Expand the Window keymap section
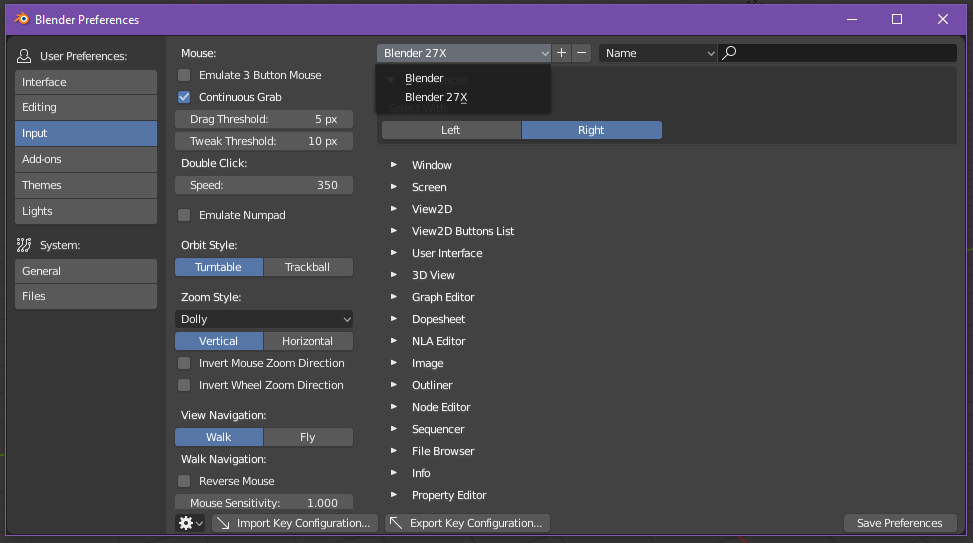973x543 pixels. 394,164
